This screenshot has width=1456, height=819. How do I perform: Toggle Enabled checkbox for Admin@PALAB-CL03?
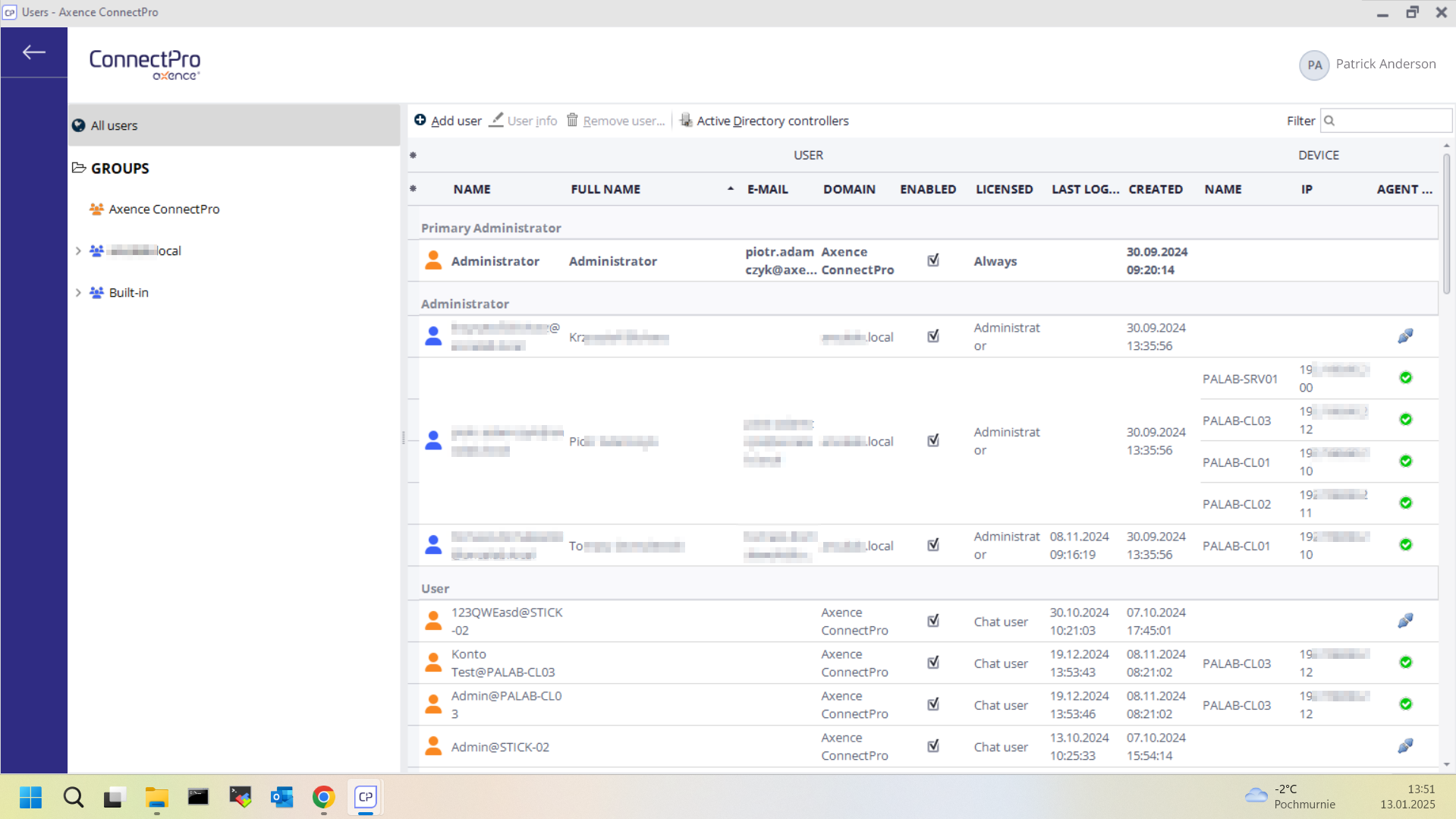tap(933, 704)
